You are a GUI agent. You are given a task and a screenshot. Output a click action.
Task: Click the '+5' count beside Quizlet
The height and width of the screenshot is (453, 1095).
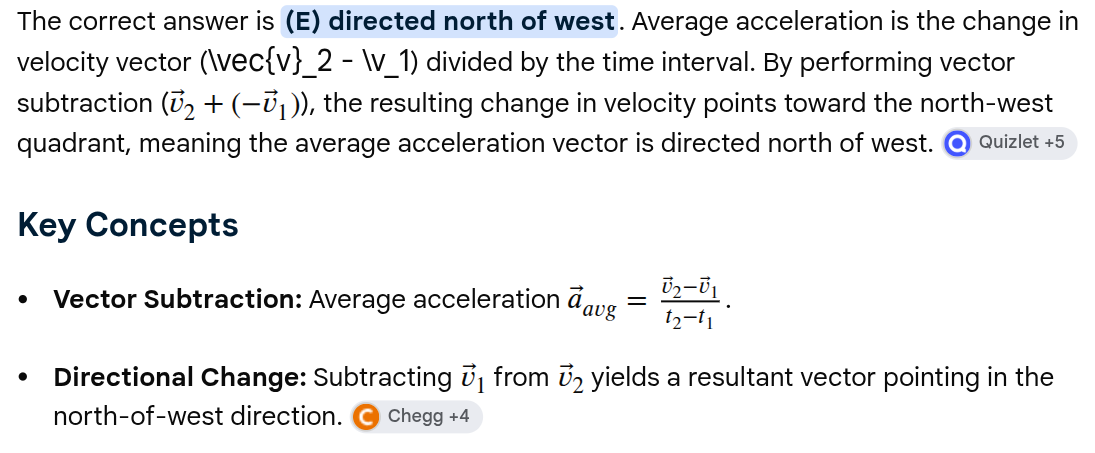tap(1054, 143)
